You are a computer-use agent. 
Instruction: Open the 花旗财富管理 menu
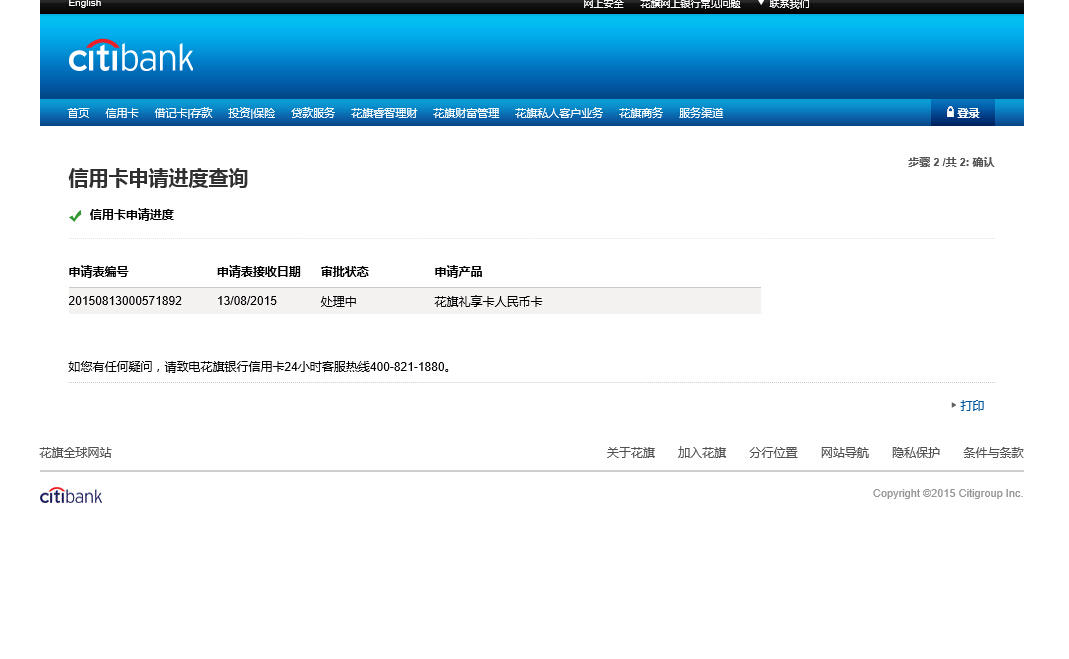pyautogui.click(x=466, y=113)
